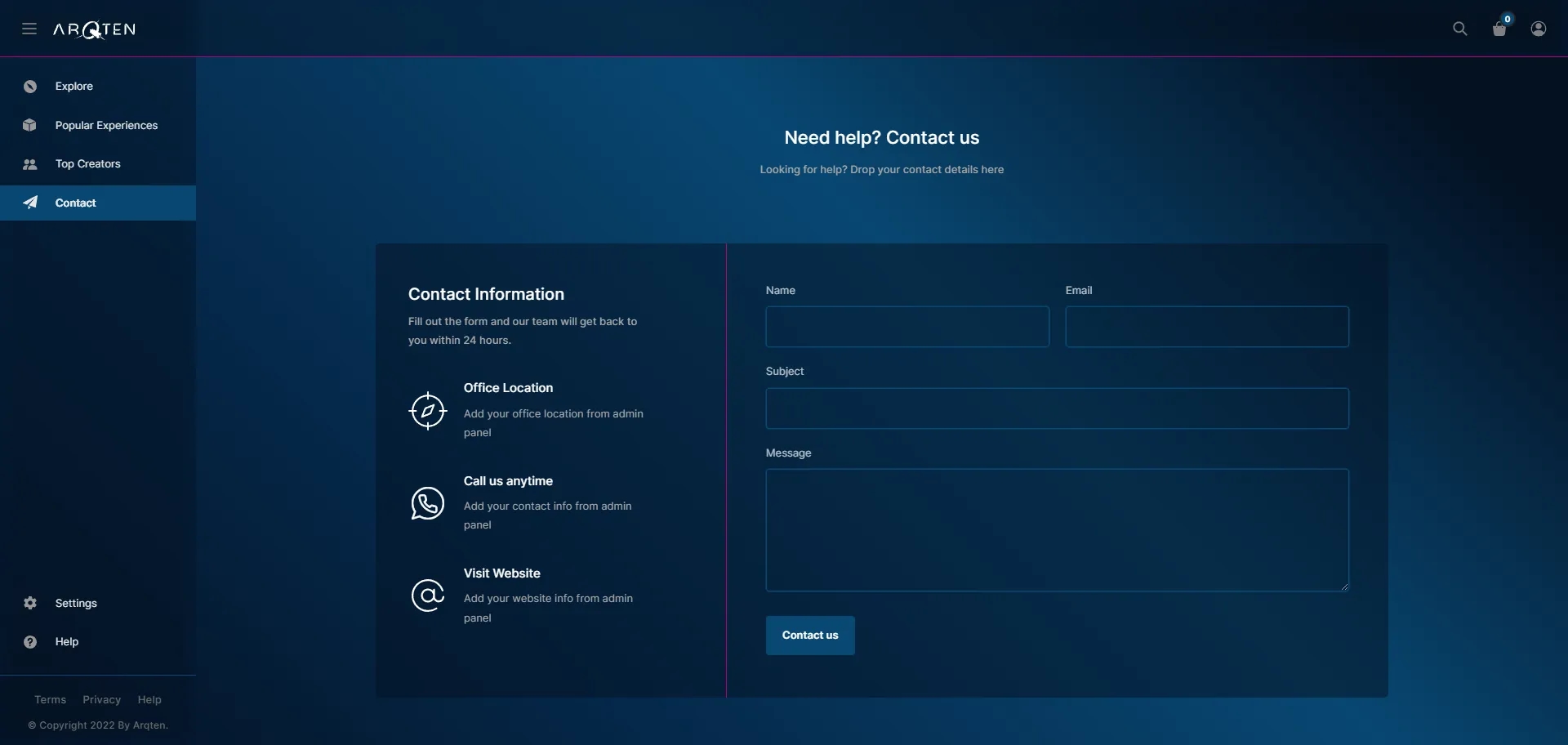Click the Contact paper plane icon
This screenshot has width=1568, height=745.
[x=30, y=203]
